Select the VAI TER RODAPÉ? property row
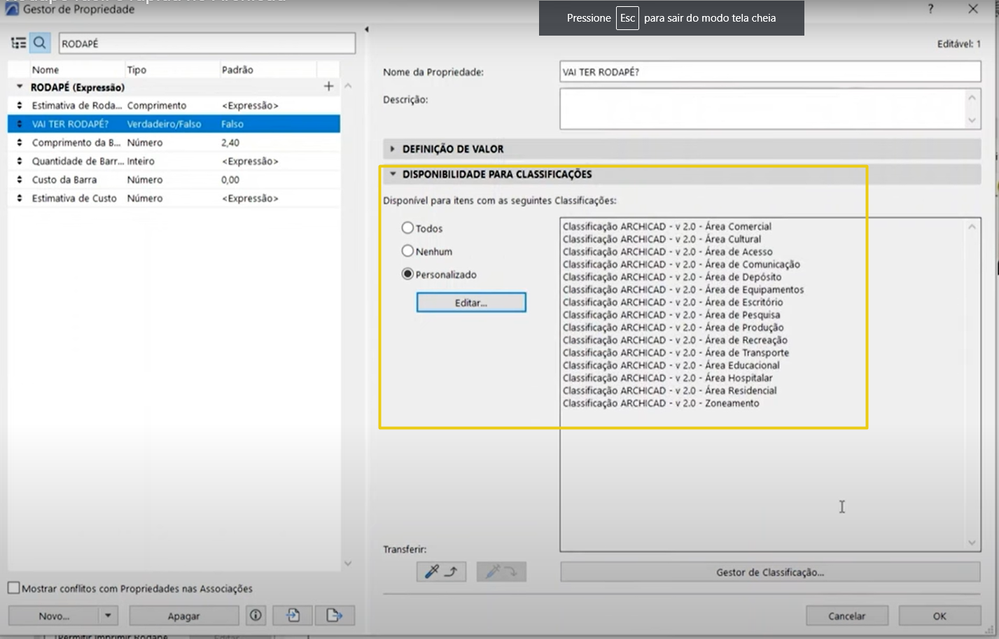999x639 pixels. pyautogui.click(x=173, y=124)
